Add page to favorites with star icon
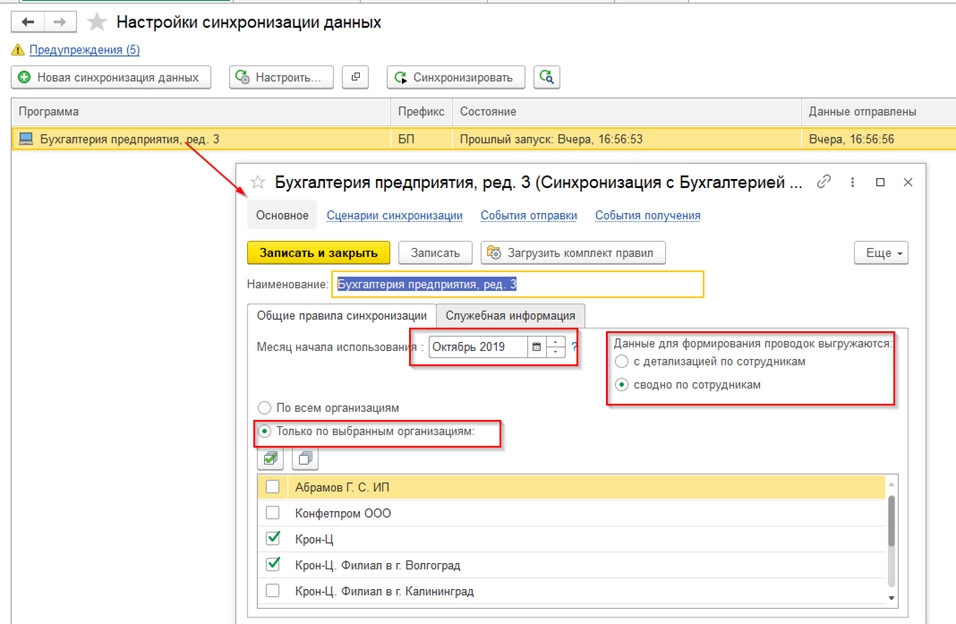The width and height of the screenshot is (956, 624). click(x=97, y=22)
